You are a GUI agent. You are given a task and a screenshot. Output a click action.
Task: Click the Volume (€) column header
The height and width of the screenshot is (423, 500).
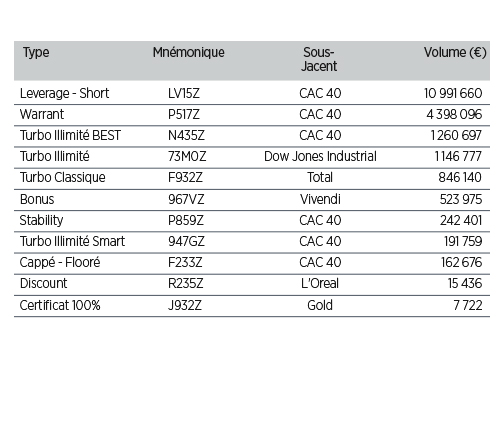[455, 53]
